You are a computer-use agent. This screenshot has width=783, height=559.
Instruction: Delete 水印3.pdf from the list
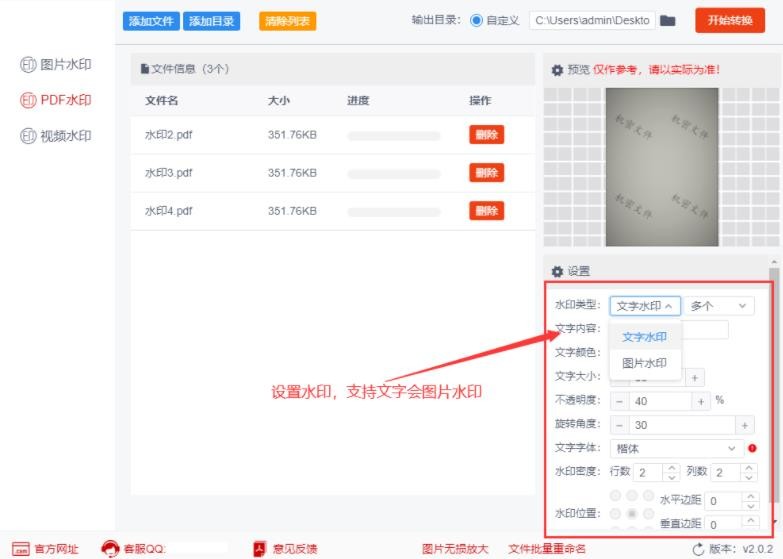click(486, 173)
